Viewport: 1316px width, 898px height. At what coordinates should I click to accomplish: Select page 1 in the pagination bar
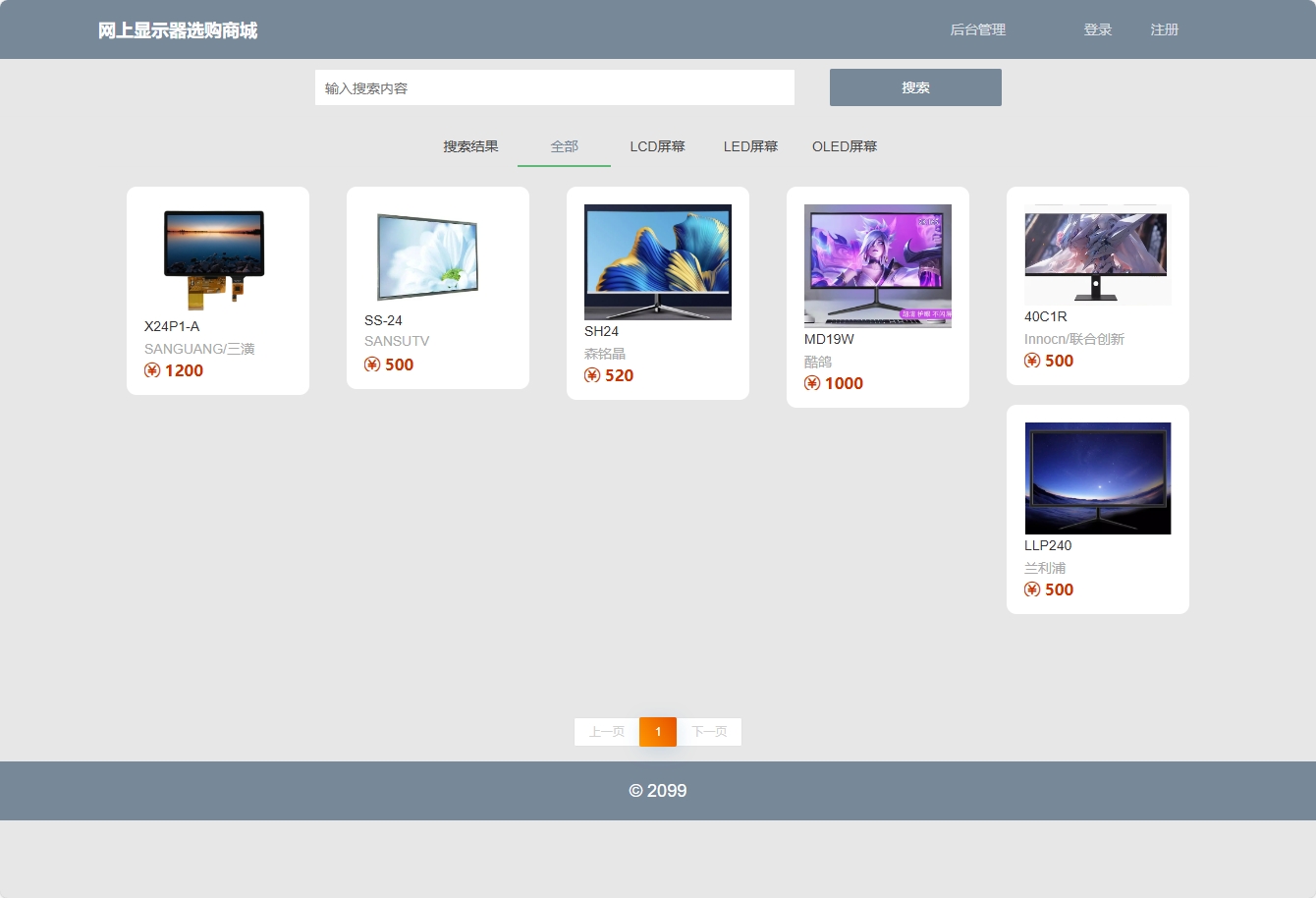[x=658, y=731]
